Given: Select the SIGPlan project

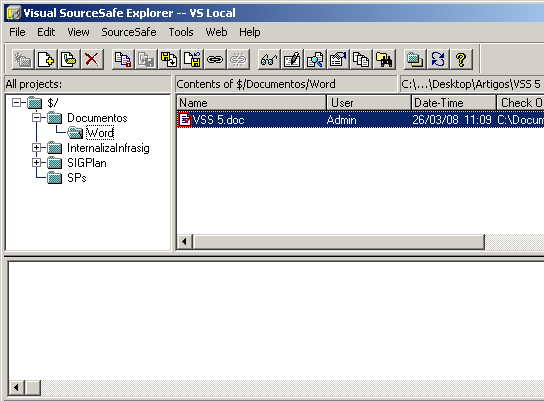Looking at the screenshot, I should (x=87, y=163).
